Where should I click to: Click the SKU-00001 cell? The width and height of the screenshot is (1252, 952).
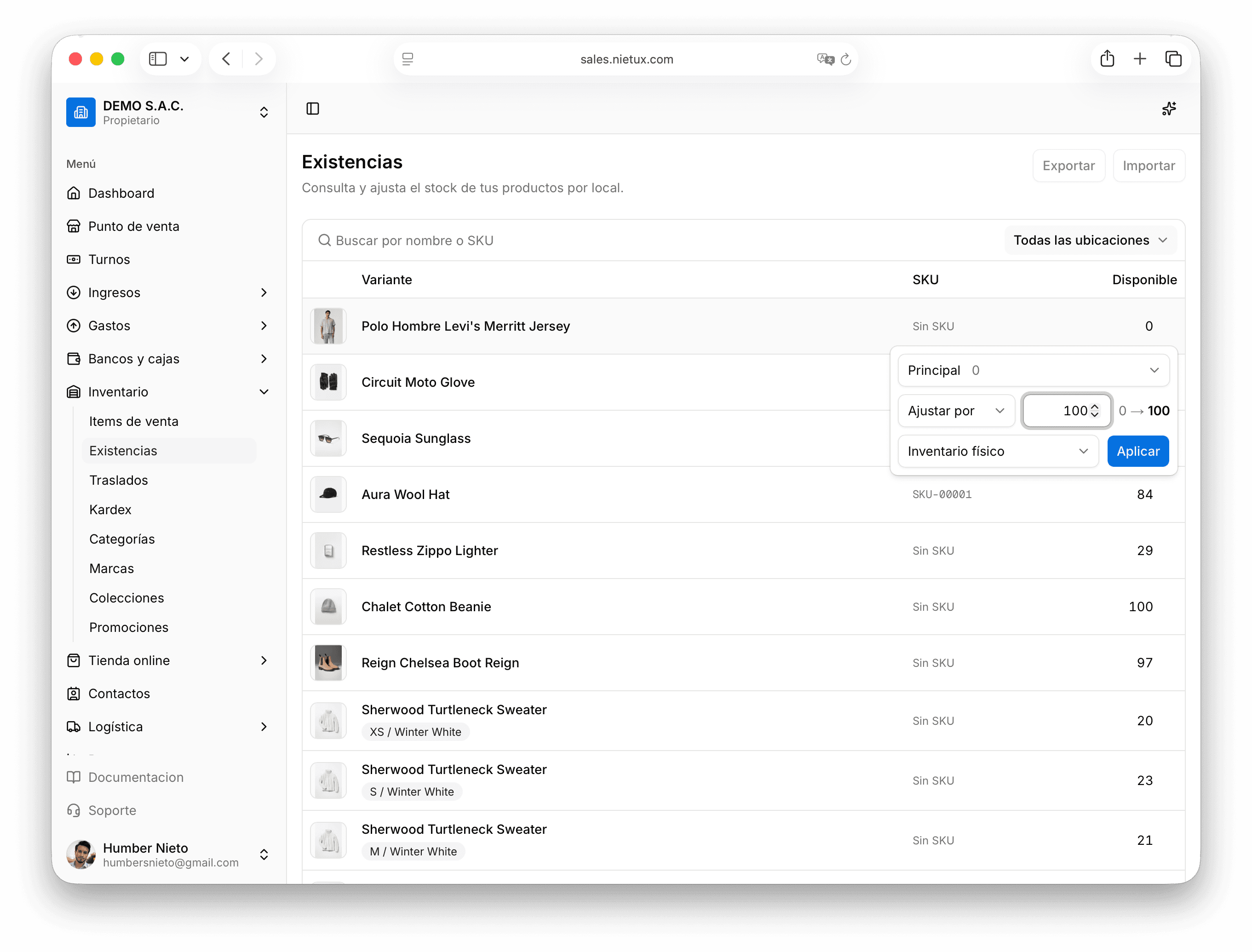(x=942, y=494)
